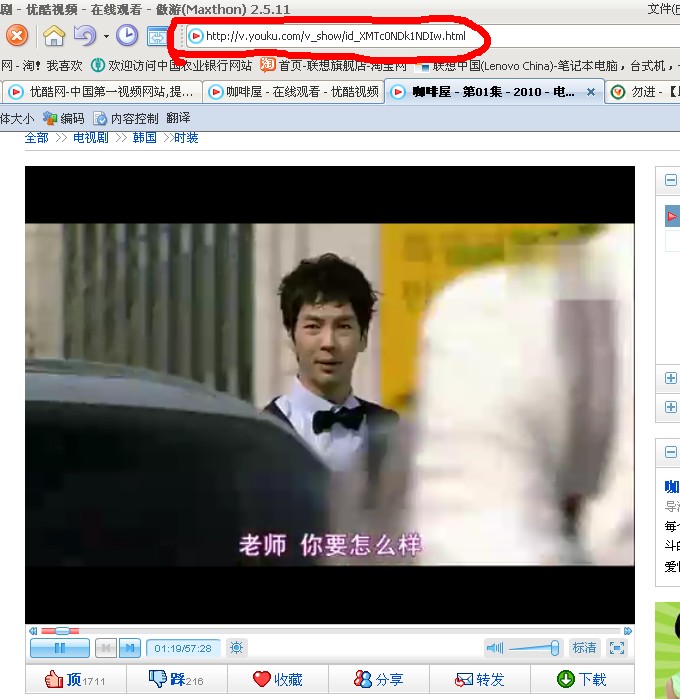Expand the upper plus panel in sidebar
Image resolution: width=680 pixels, height=699 pixels.
[671, 378]
